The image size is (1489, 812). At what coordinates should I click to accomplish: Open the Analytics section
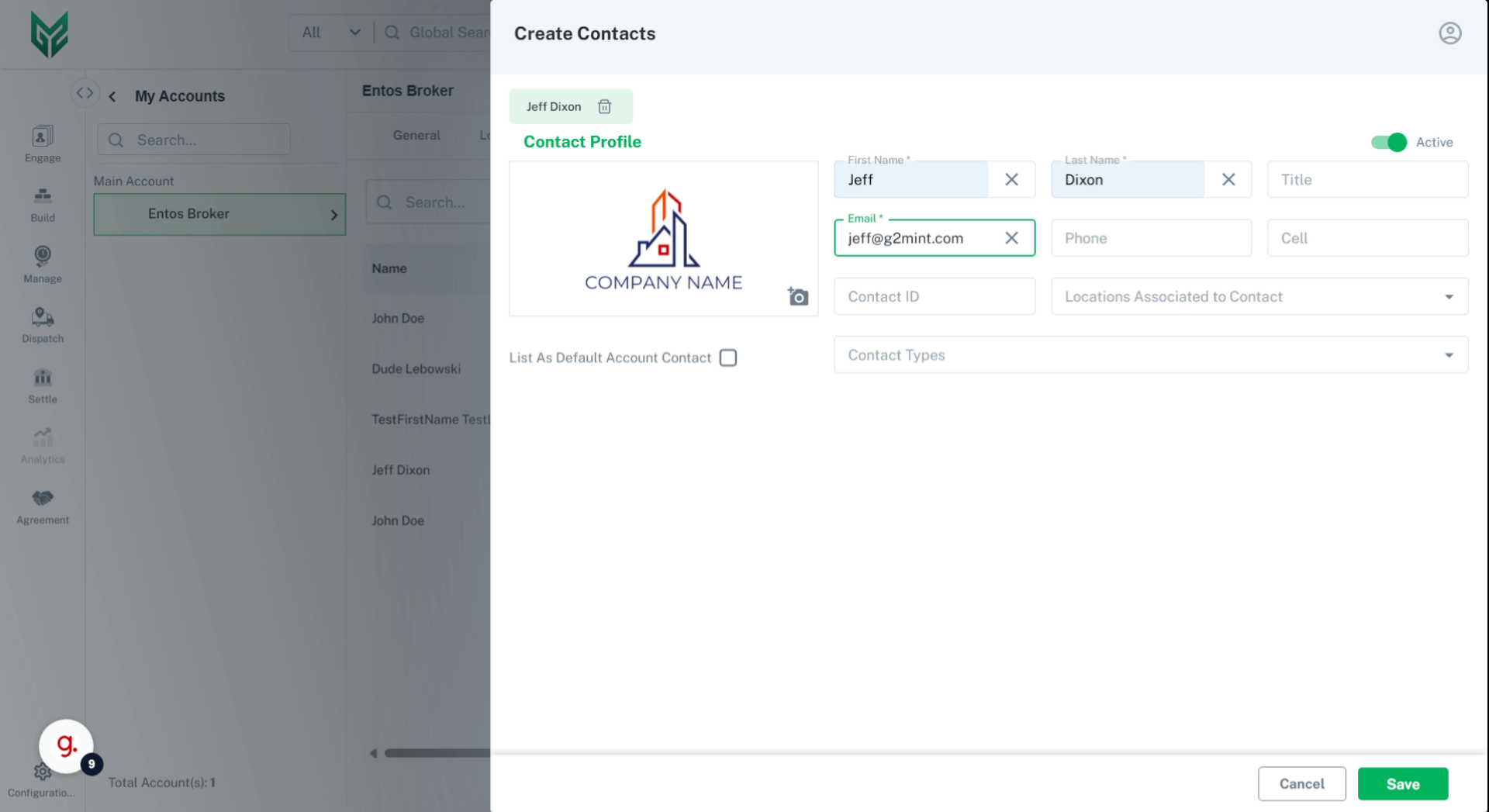tap(42, 444)
